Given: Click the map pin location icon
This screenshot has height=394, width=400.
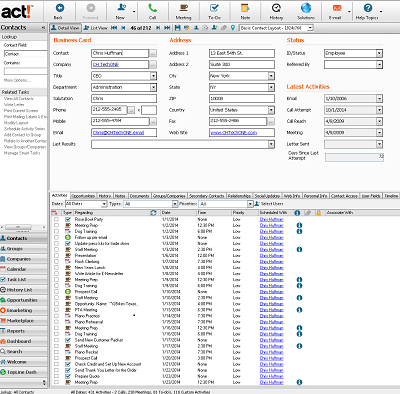Looking at the screenshot, I should (233, 28).
